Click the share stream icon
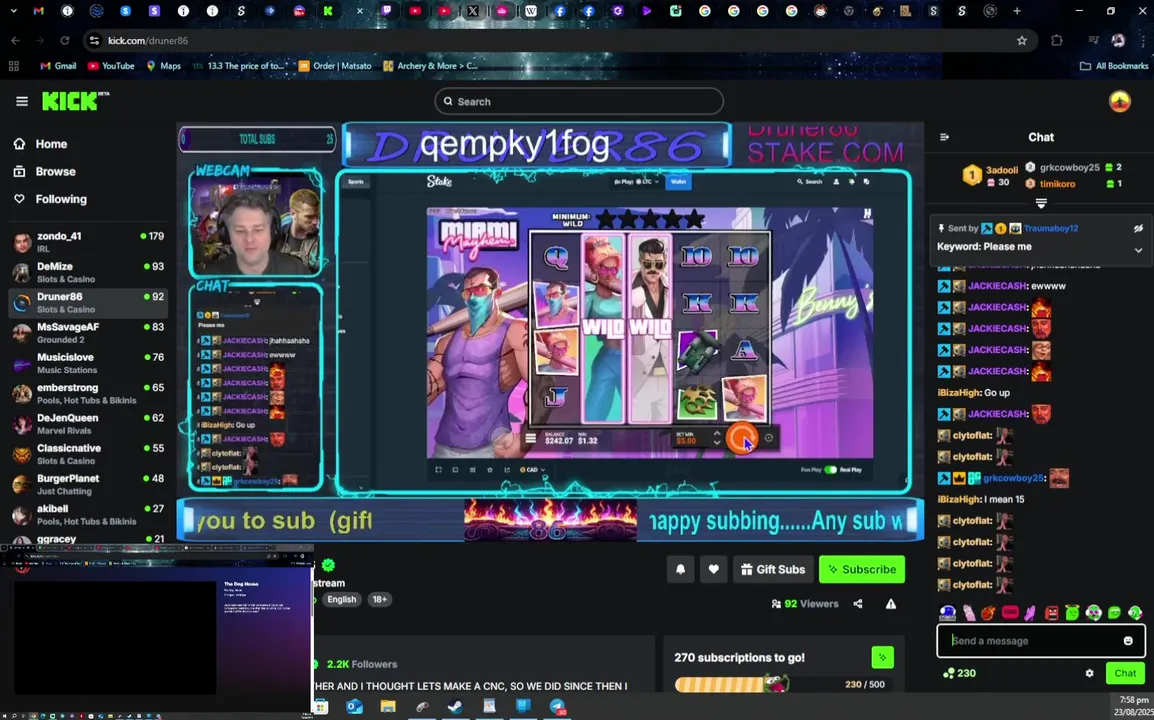 [858, 604]
